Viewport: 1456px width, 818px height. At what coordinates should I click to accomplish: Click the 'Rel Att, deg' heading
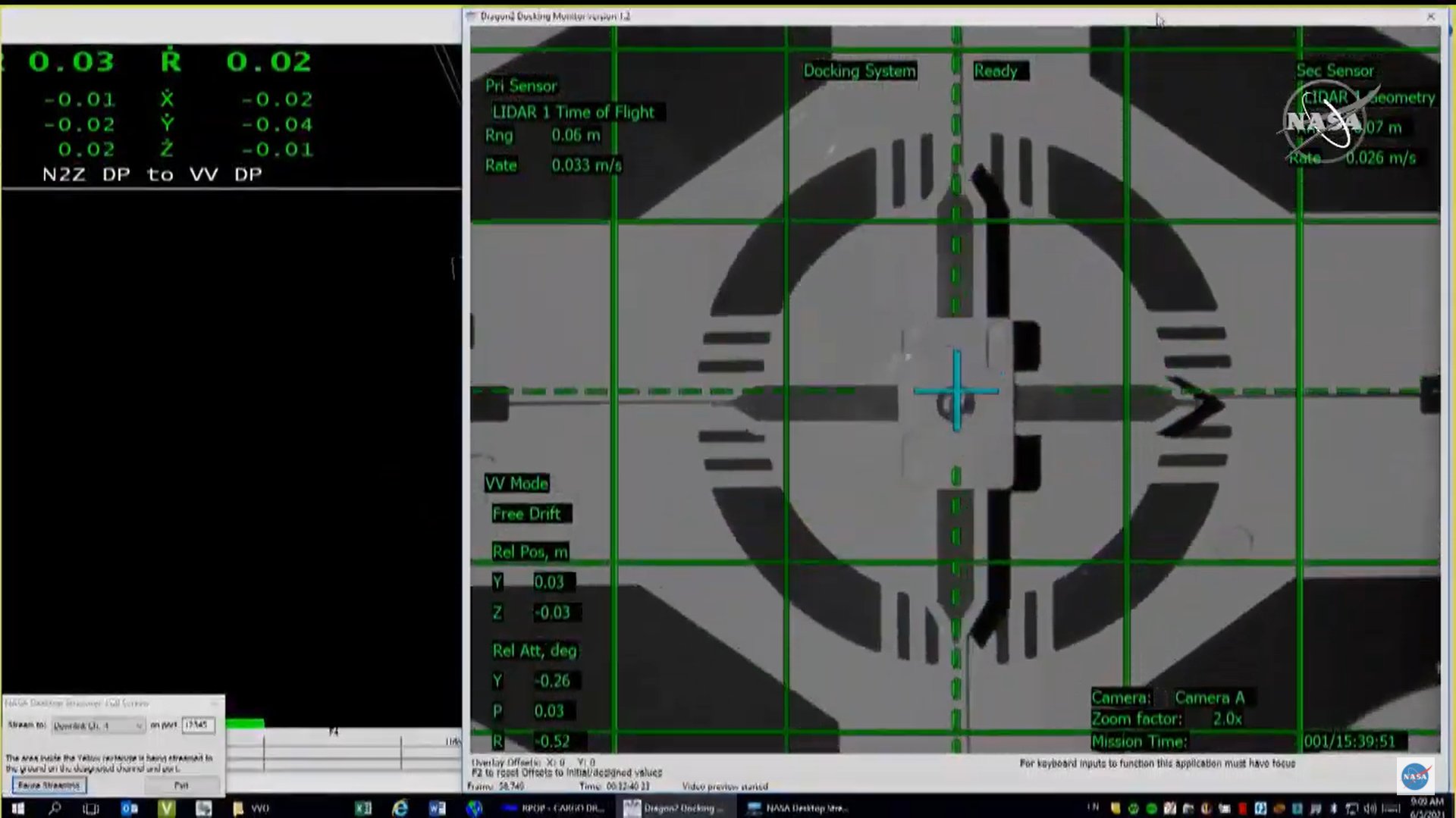pos(535,650)
